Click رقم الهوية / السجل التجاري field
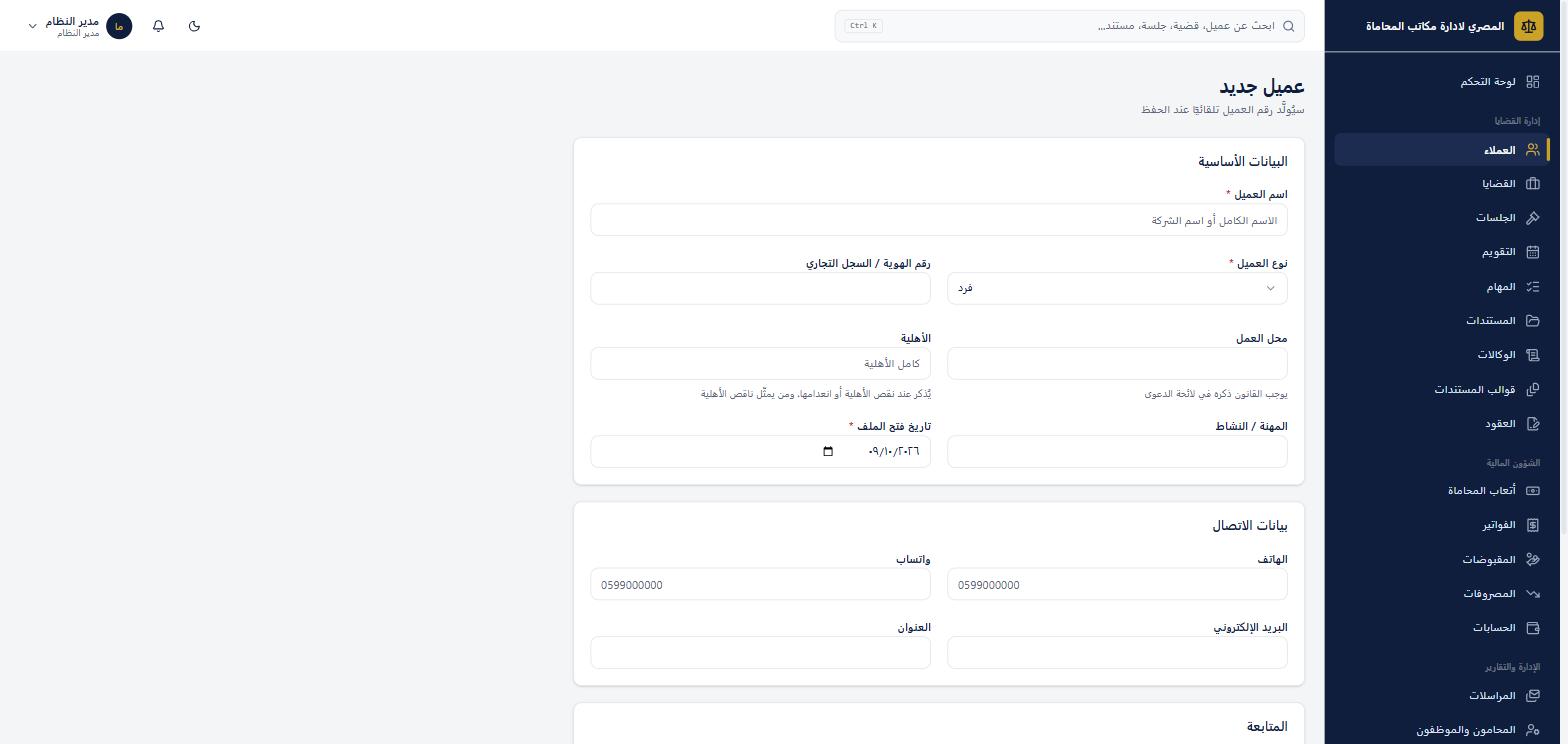The width and height of the screenshot is (1568, 744). [760, 288]
